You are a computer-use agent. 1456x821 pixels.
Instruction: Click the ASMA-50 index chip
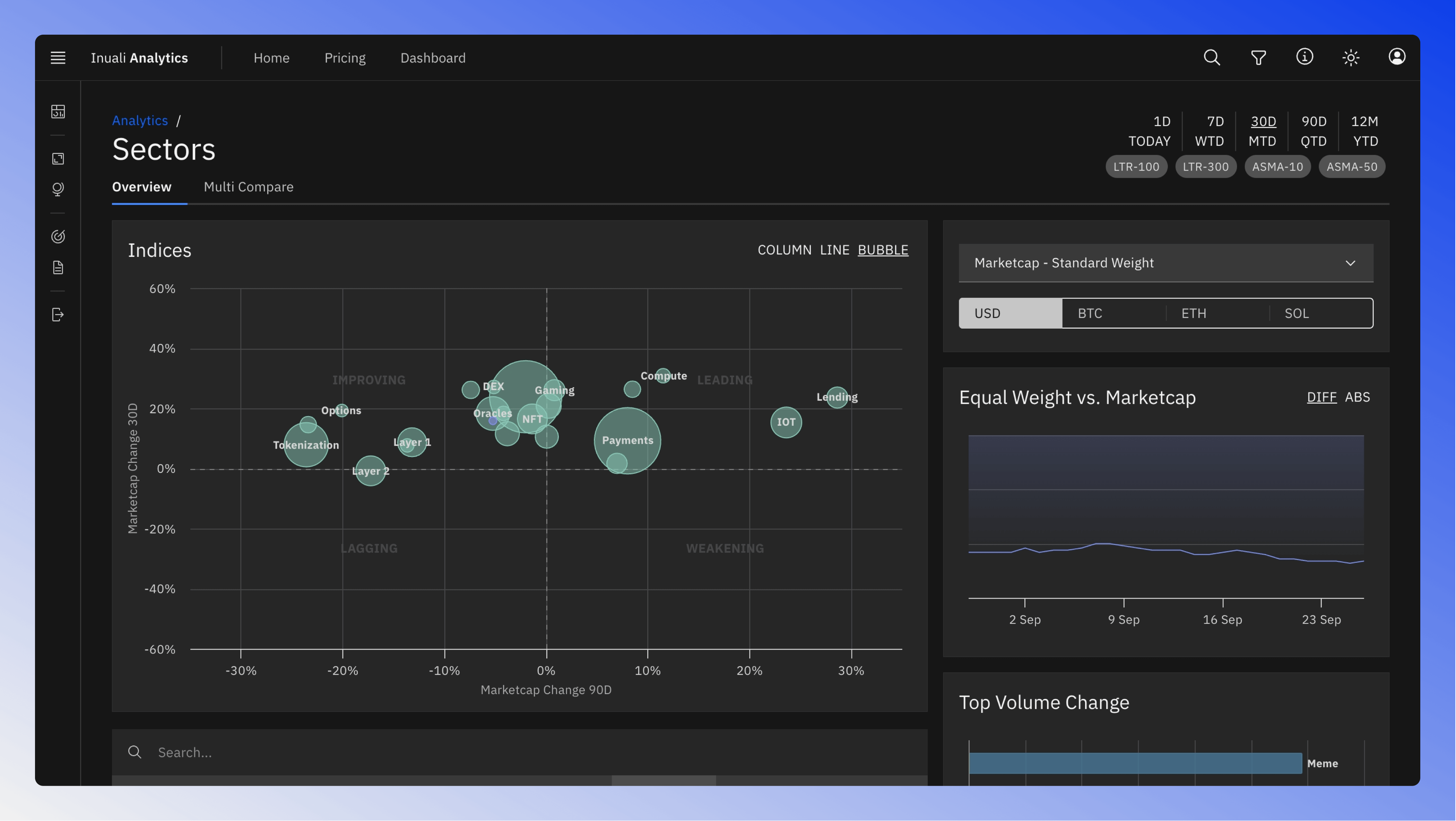click(x=1351, y=167)
